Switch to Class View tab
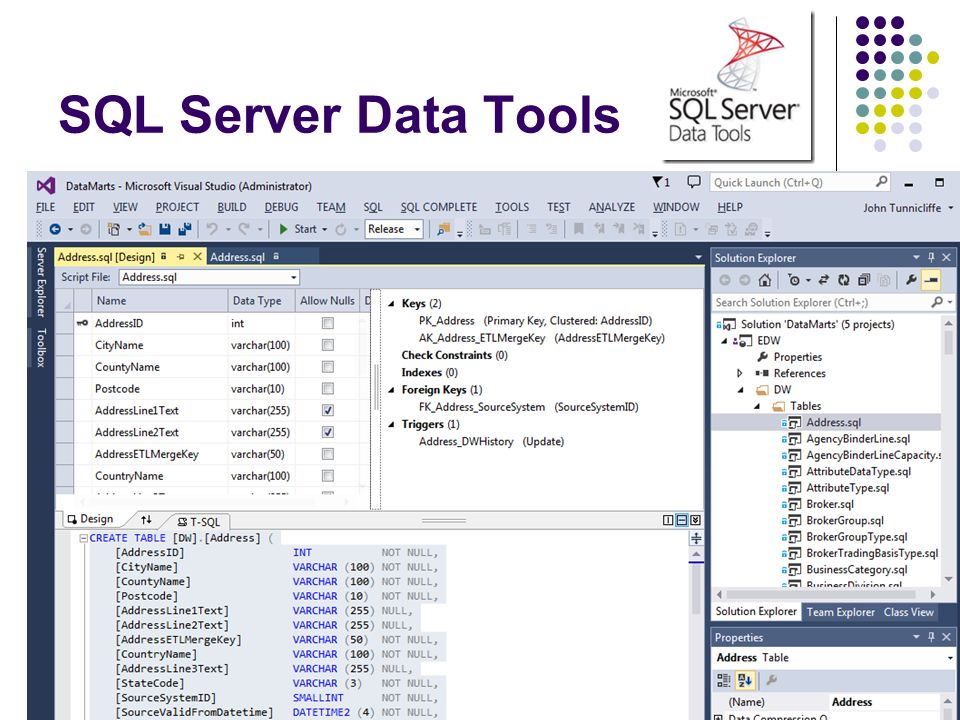Viewport: 960px width, 720px height. tap(909, 612)
